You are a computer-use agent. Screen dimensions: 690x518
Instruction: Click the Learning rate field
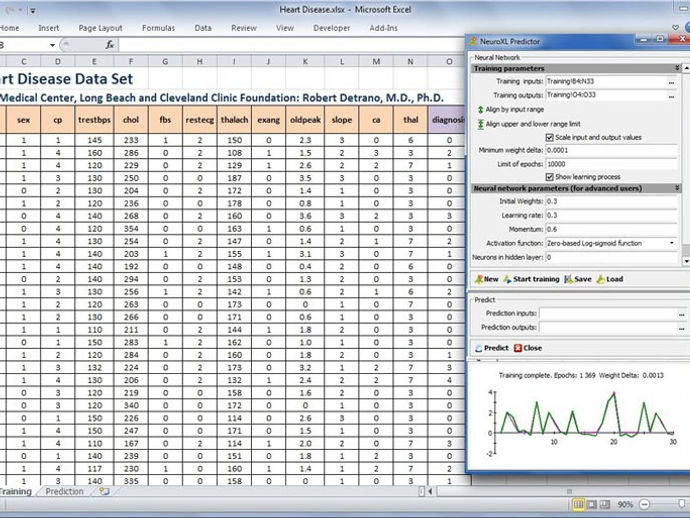[611, 216]
